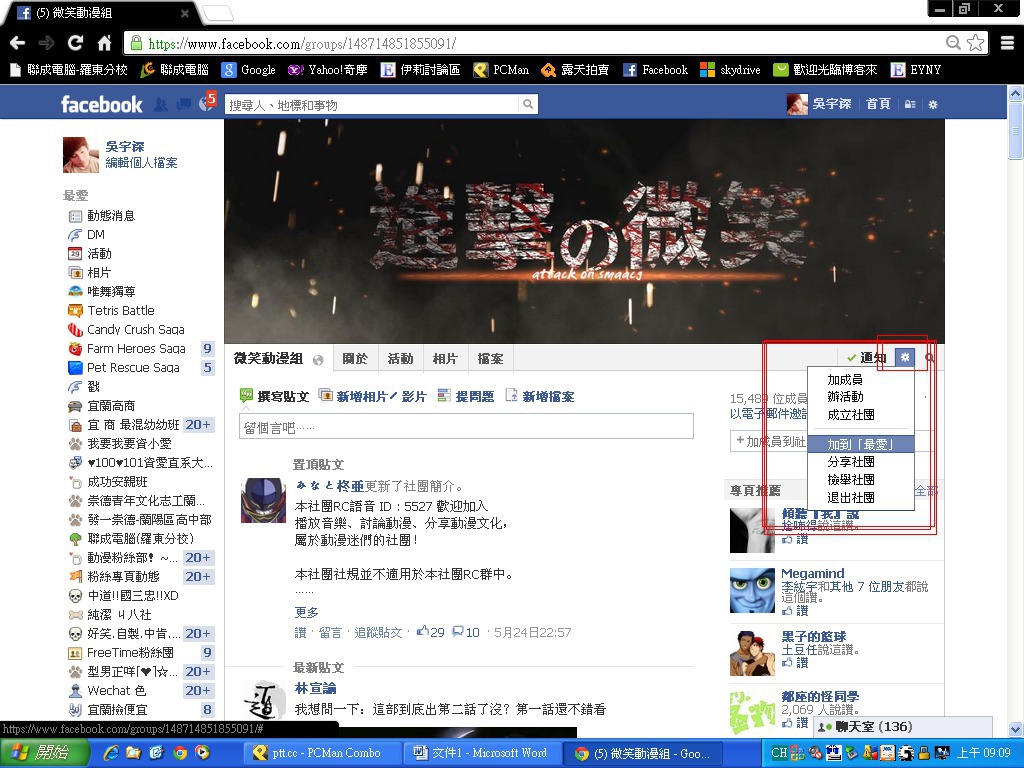Open the 微笑動漫組 cover photo
1024x768 pixels.
584,231
